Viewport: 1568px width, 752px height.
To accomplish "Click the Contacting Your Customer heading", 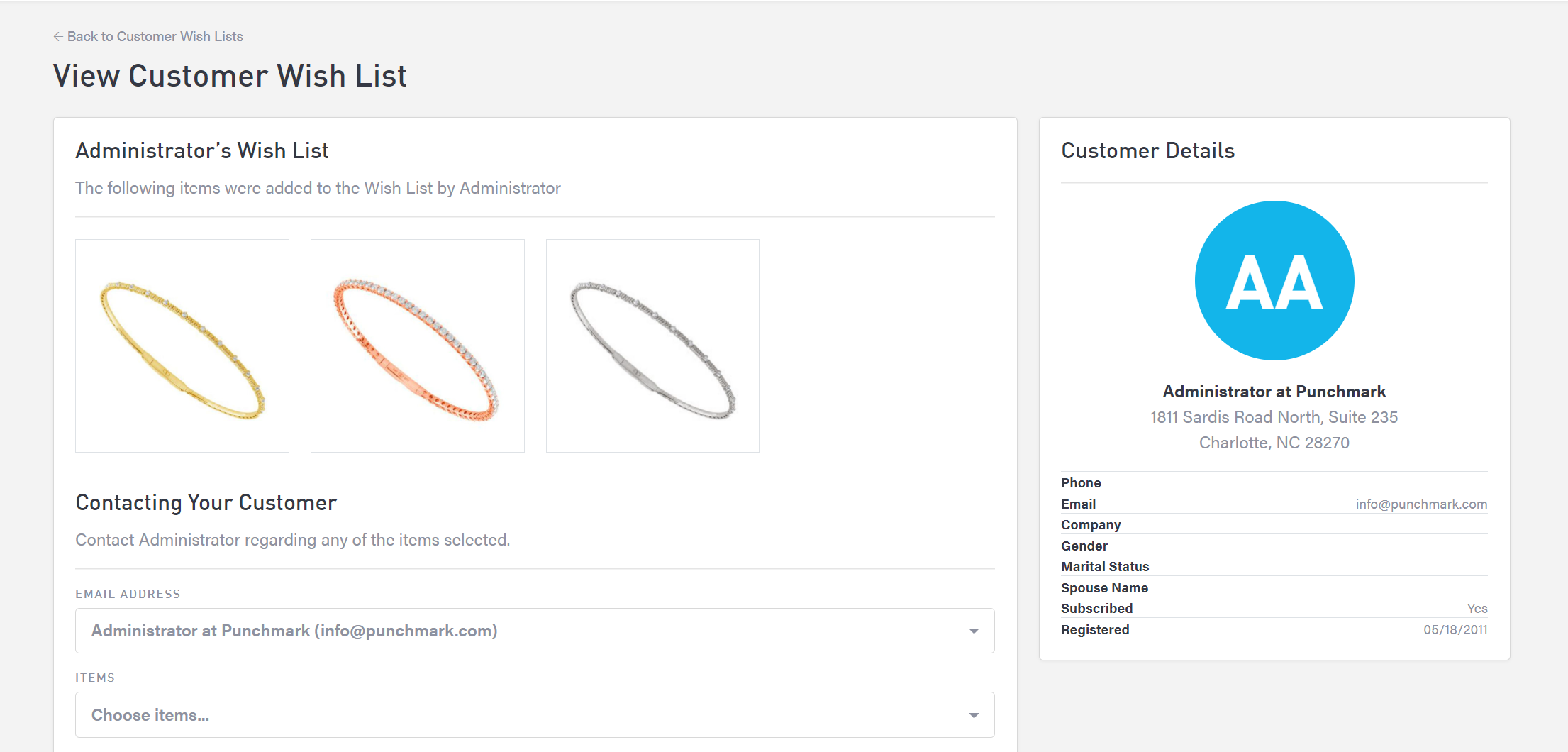I will coord(206,502).
